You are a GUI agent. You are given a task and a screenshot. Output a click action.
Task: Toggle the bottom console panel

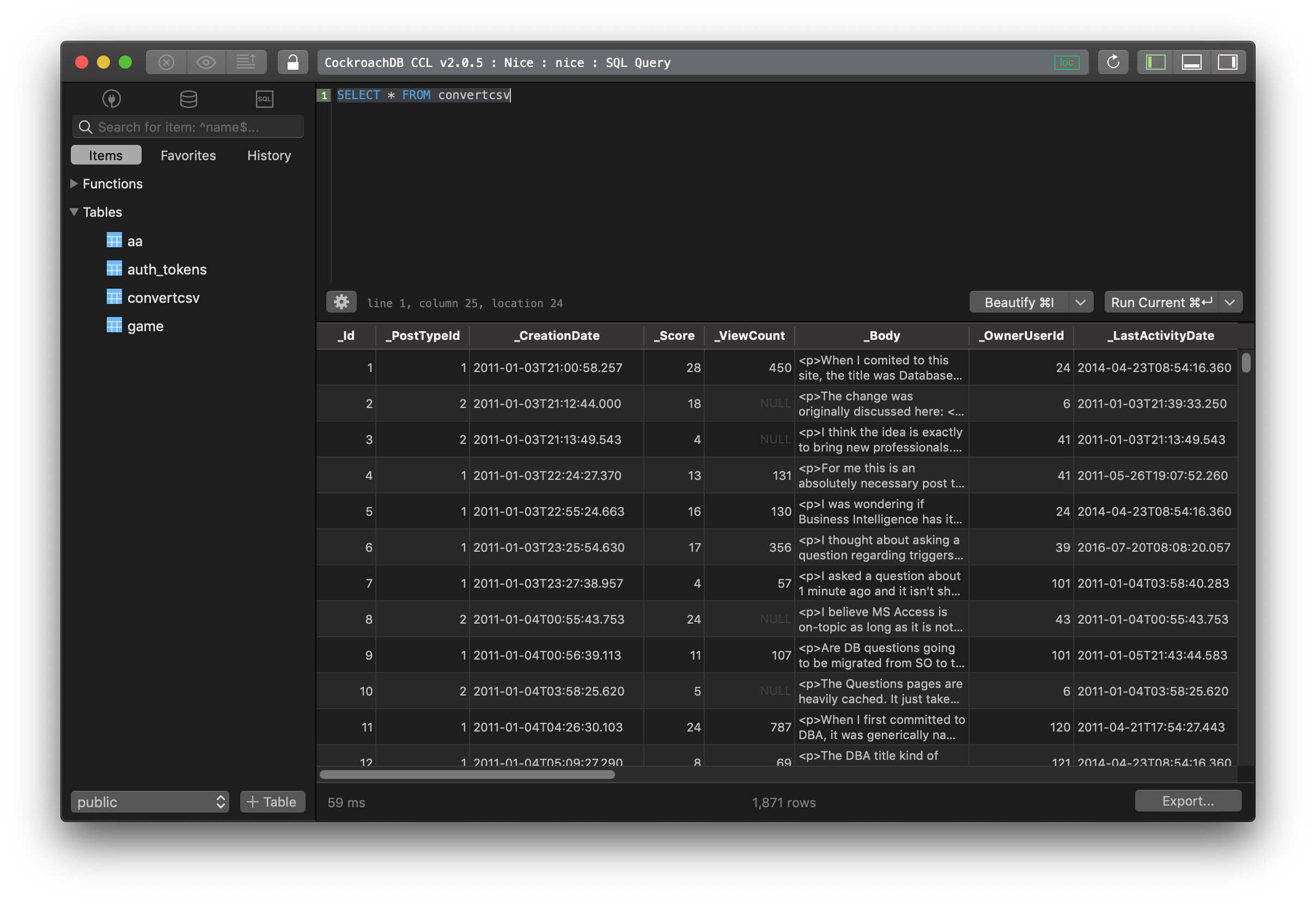(1191, 62)
